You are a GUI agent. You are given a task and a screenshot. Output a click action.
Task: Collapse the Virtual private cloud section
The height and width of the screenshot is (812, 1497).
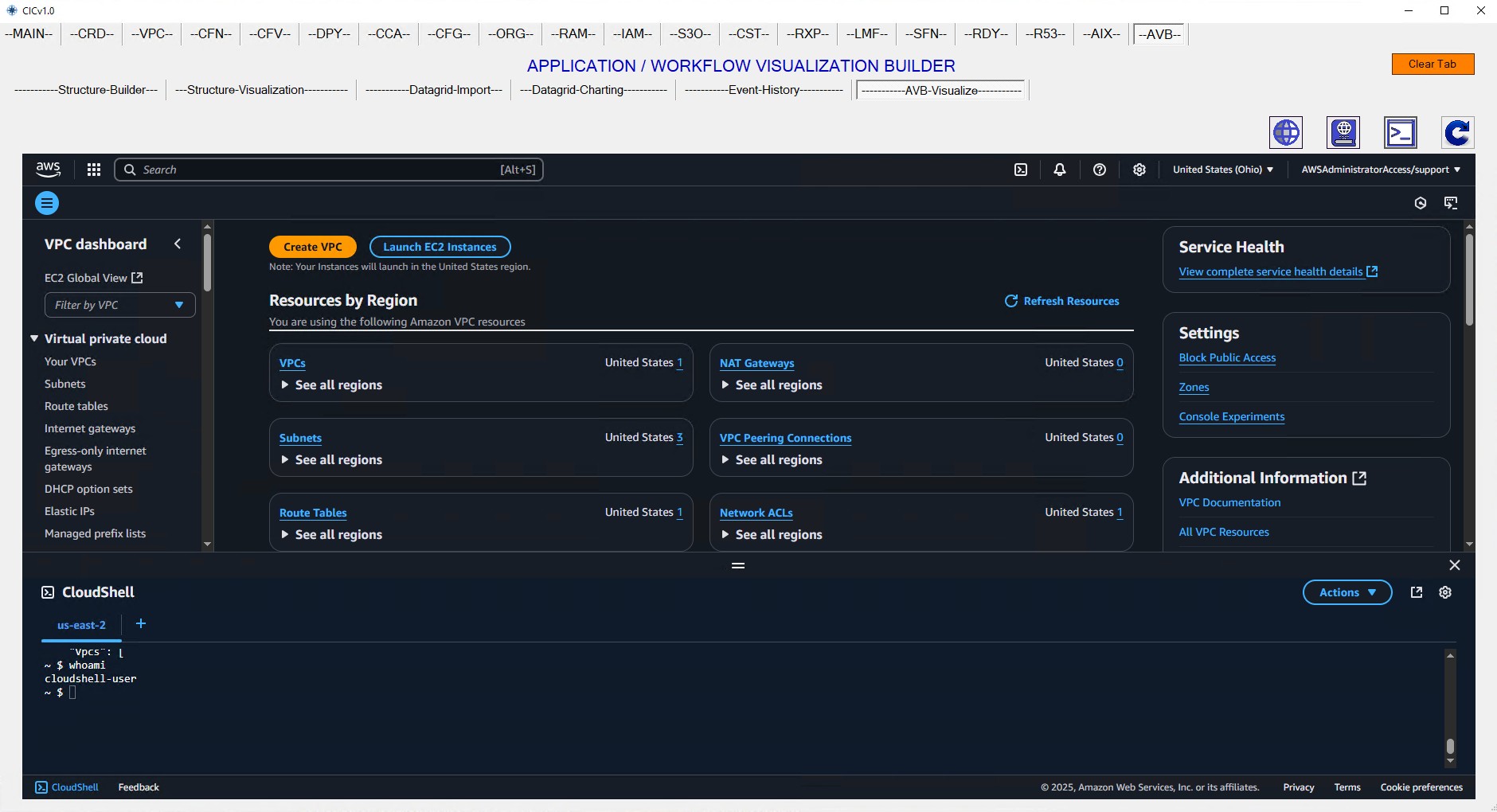click(34, 338)
